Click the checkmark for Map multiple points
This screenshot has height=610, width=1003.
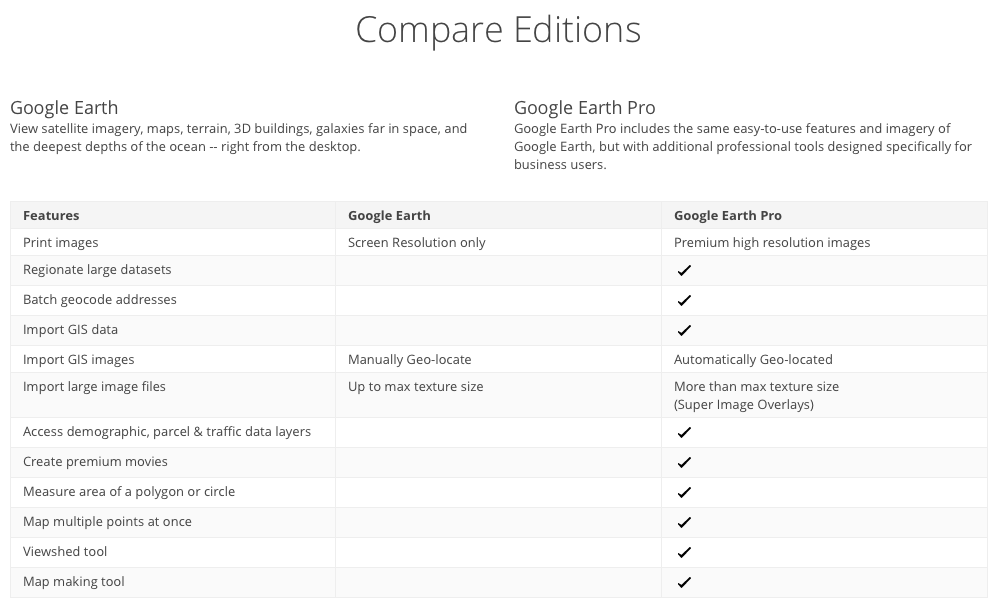(x=684, y=522)
